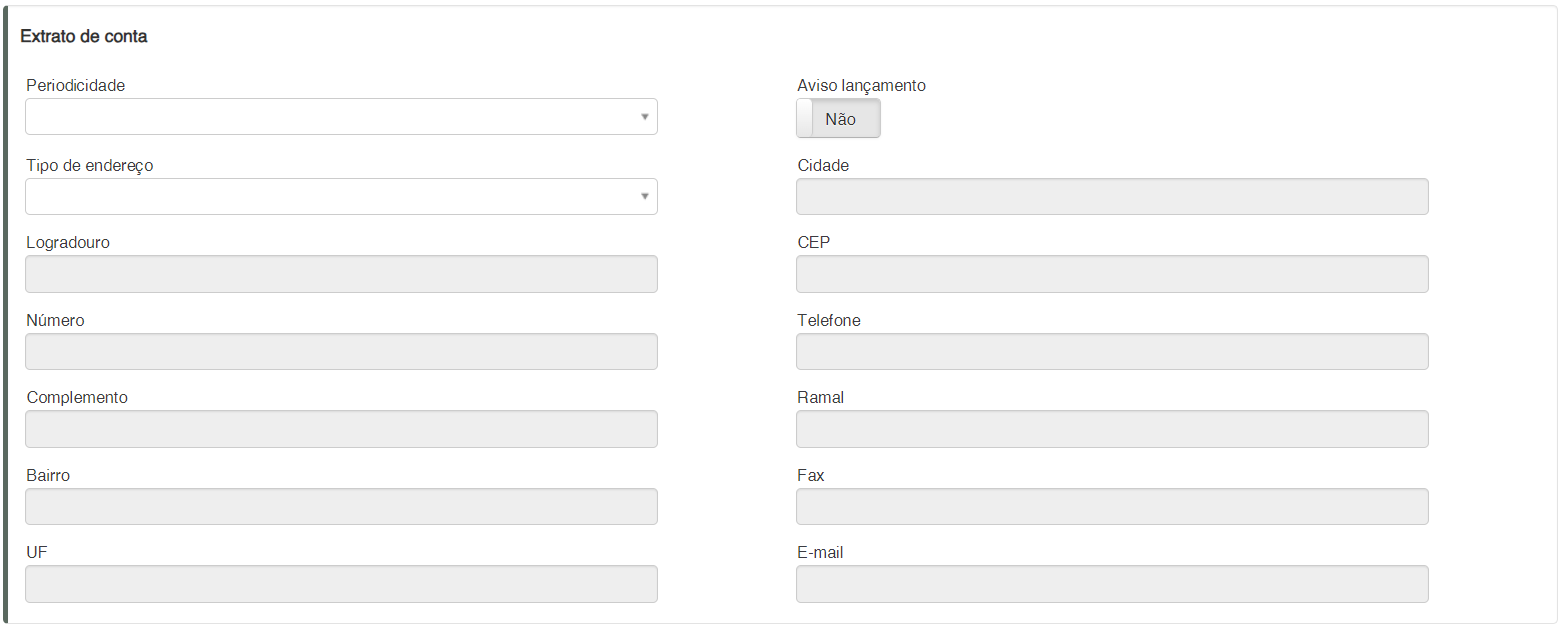Click the Logradouro input field
This screenshot has height=630, width=1565.
click(x=340, y=274)
